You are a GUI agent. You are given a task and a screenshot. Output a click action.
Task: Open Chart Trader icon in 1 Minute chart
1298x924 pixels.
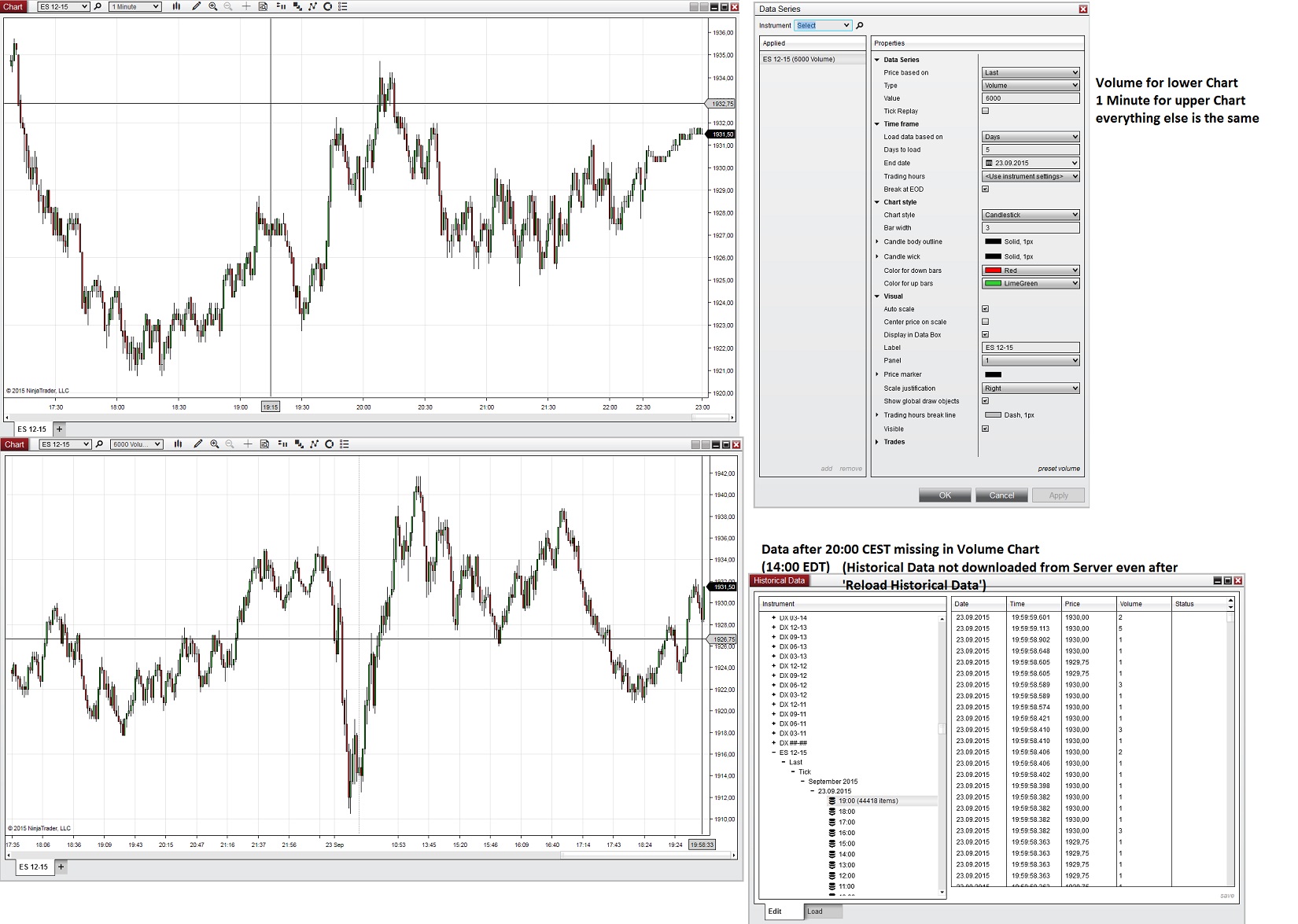pyautogui.click(x=281, y=6)
